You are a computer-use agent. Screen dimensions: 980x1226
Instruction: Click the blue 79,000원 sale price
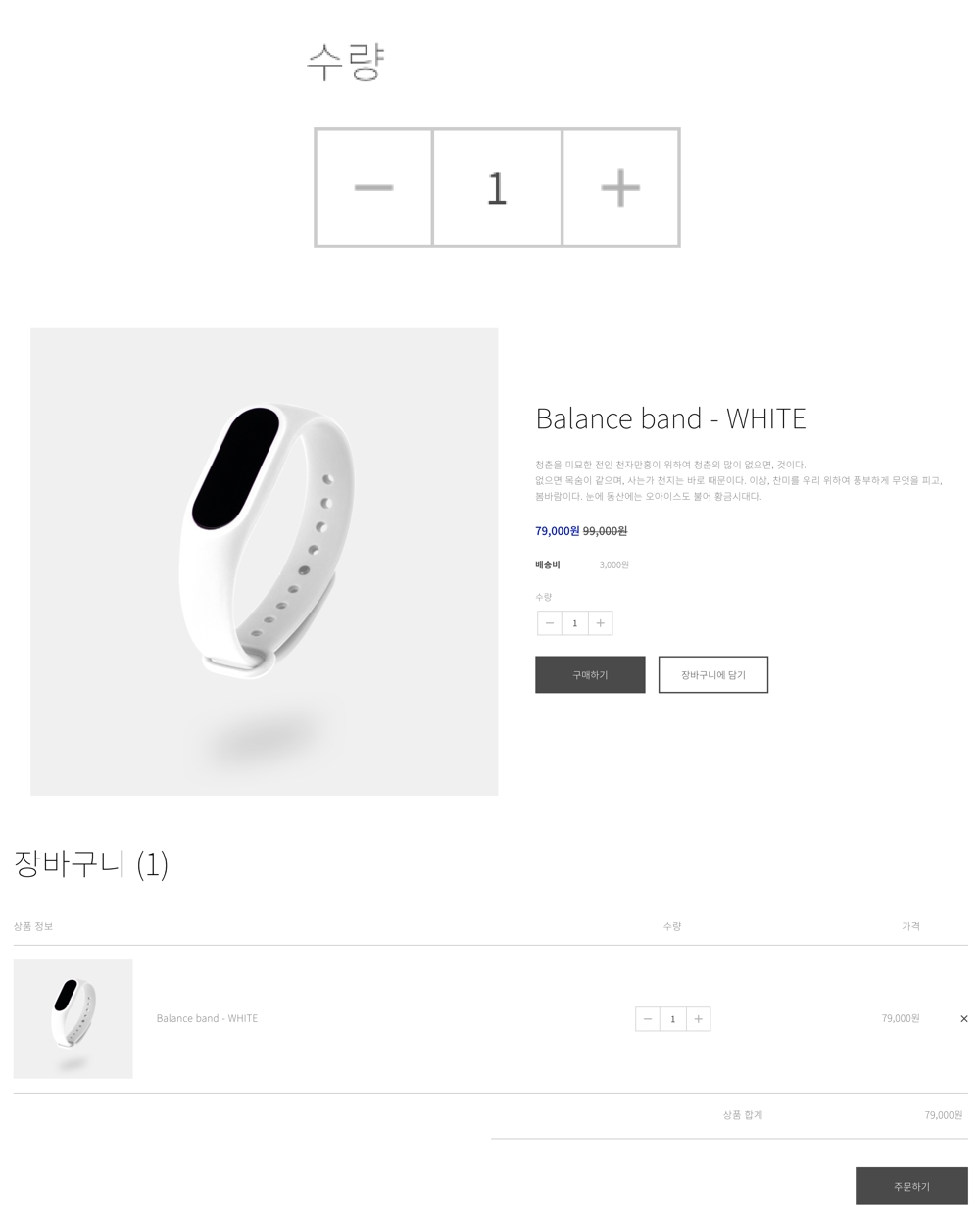[x=557, y=531]
